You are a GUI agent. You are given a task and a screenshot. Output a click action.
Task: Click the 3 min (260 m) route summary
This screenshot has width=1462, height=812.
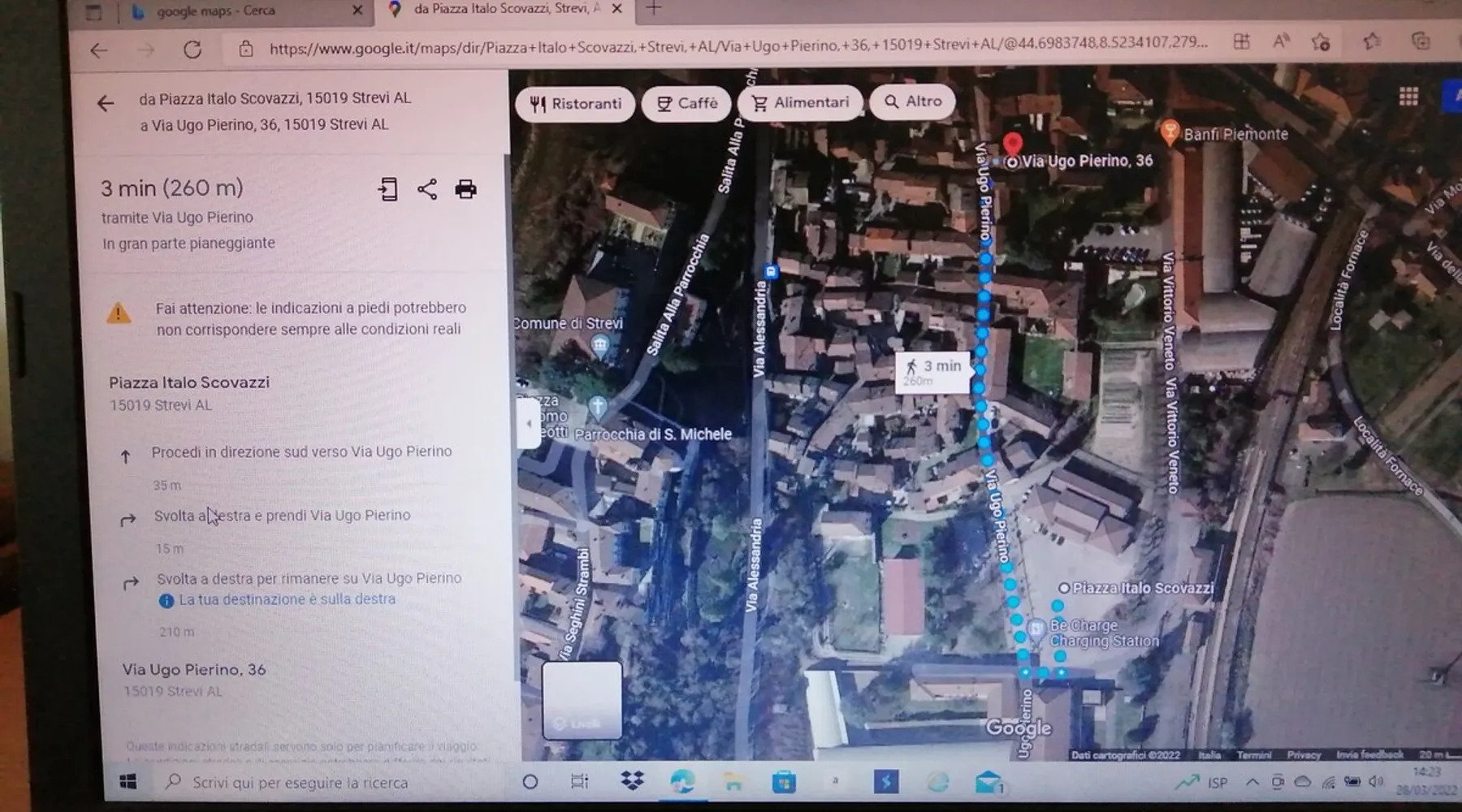[171, 188]
